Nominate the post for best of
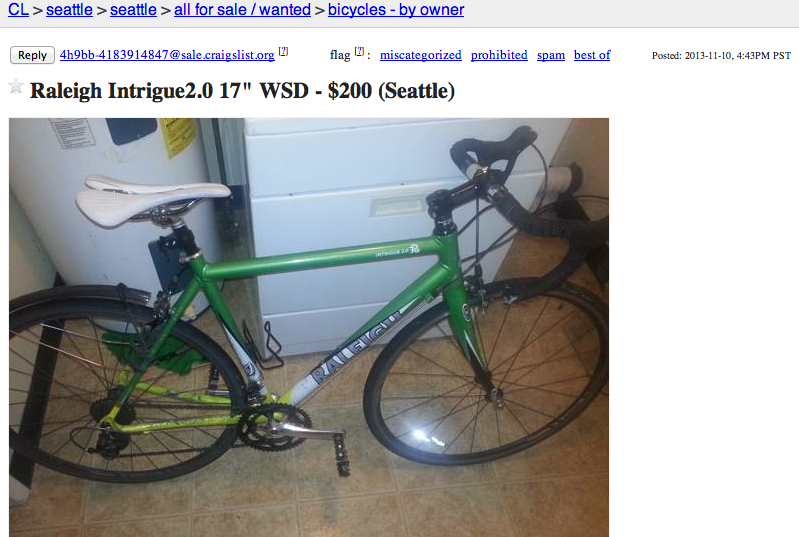This screenshot has width=799, height=537. (592, 55)
